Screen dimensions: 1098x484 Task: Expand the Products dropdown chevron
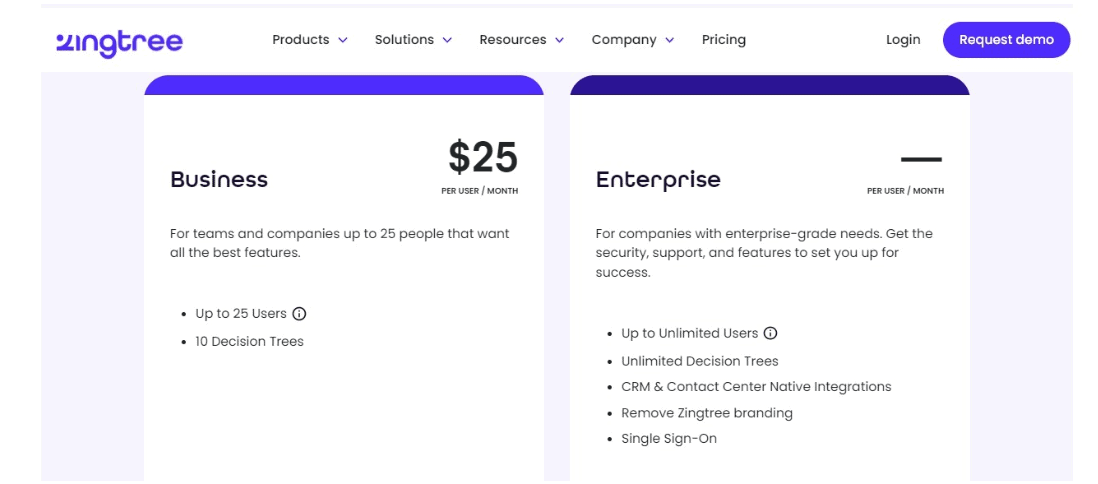pos(342,41)
